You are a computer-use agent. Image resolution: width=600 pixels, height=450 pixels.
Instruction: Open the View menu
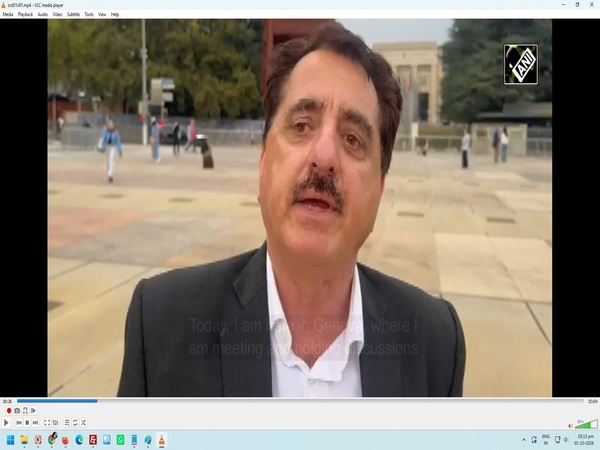(x=102, y=14)
